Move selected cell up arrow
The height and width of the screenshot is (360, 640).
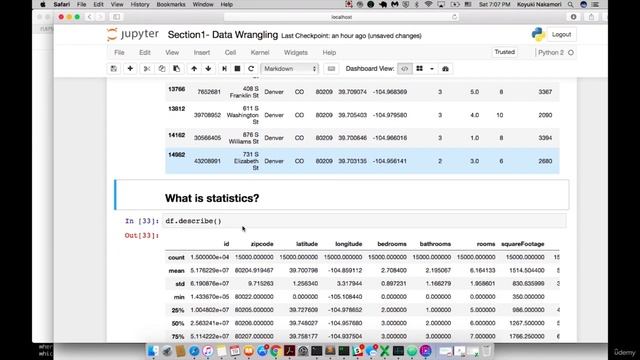point(194,69)
